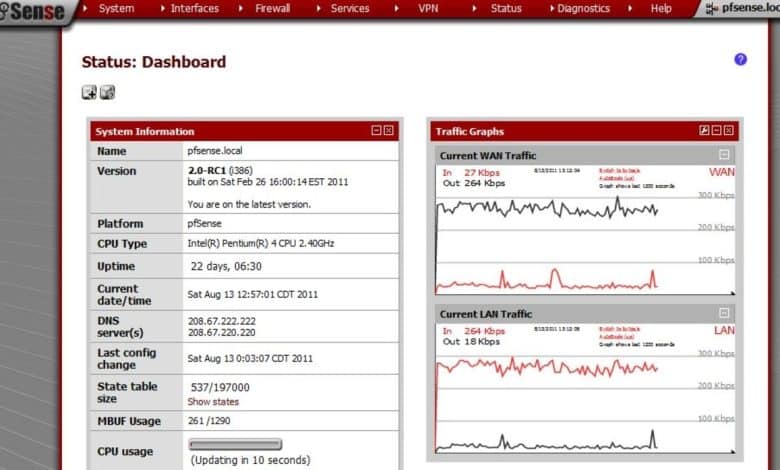Click the WAN 'In 27 Kbps' reading
The image size is (780, 470).
click(471, 173)
